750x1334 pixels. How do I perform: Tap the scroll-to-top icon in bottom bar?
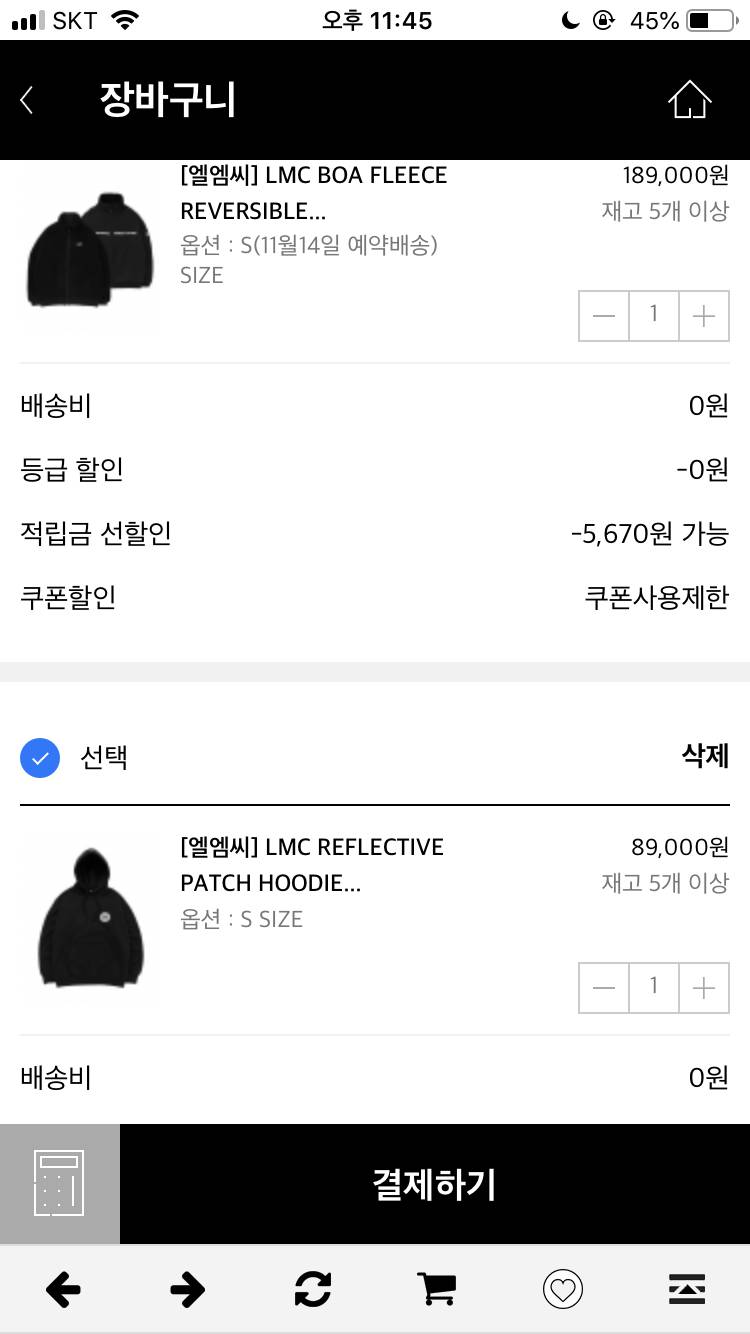pos(687,1290)
